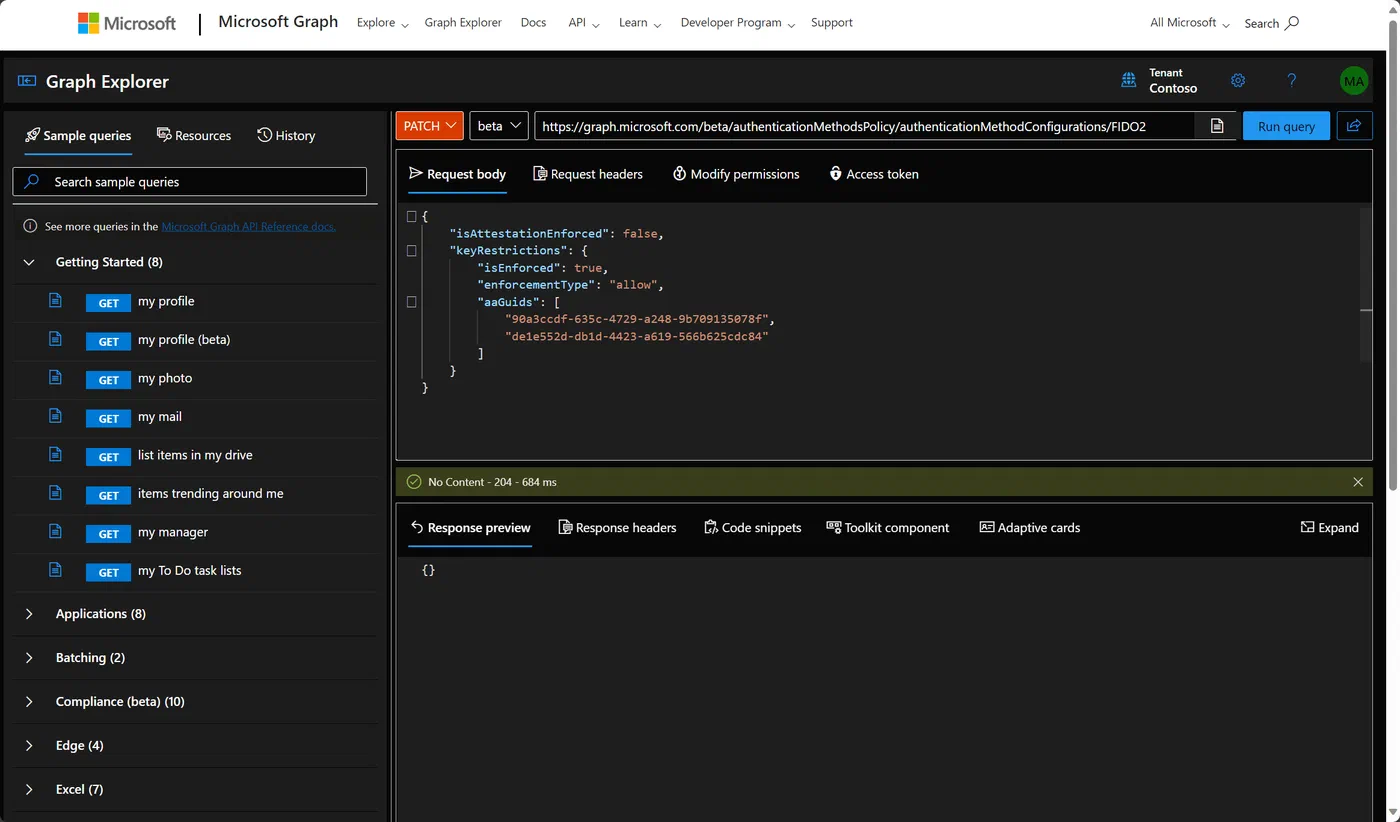Open the Microsoft Graph API Reference docs link

tap(248, 227)
